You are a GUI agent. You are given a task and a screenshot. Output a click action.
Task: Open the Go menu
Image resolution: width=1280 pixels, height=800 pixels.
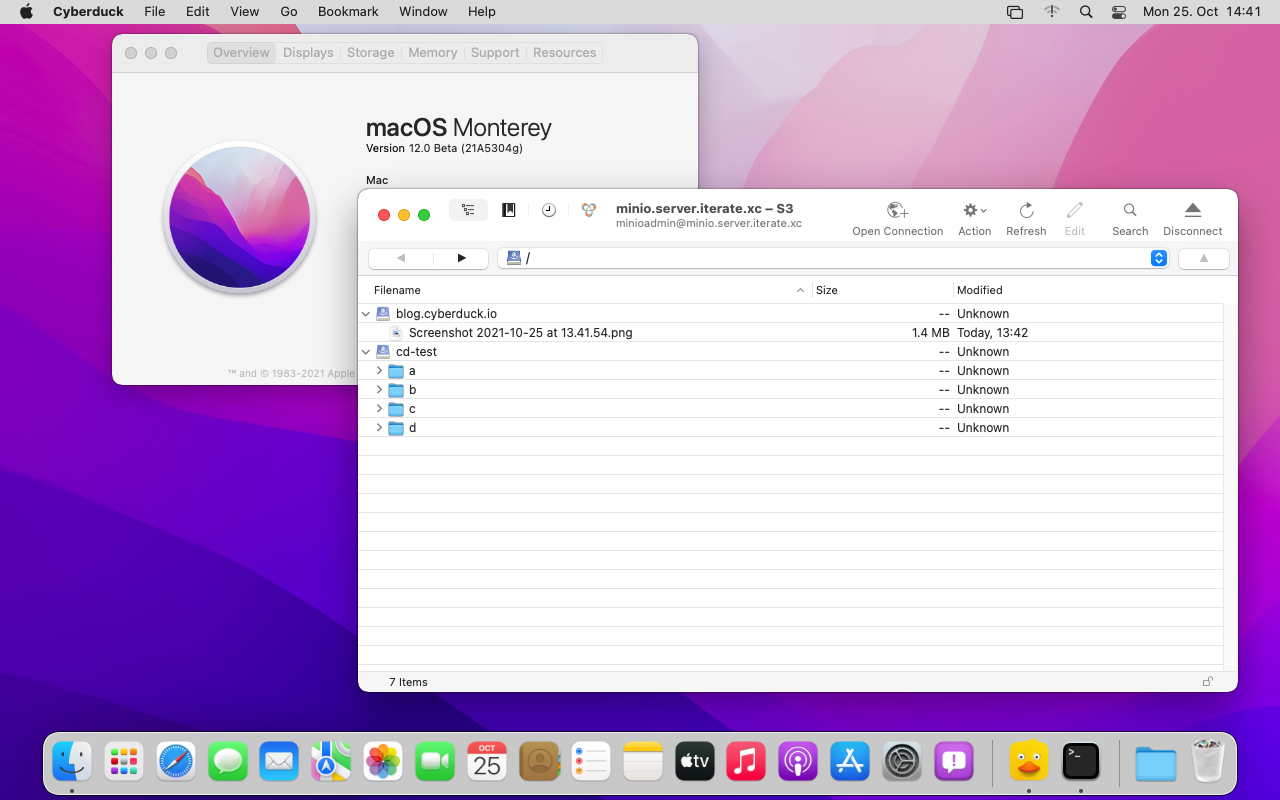point(289,12)
